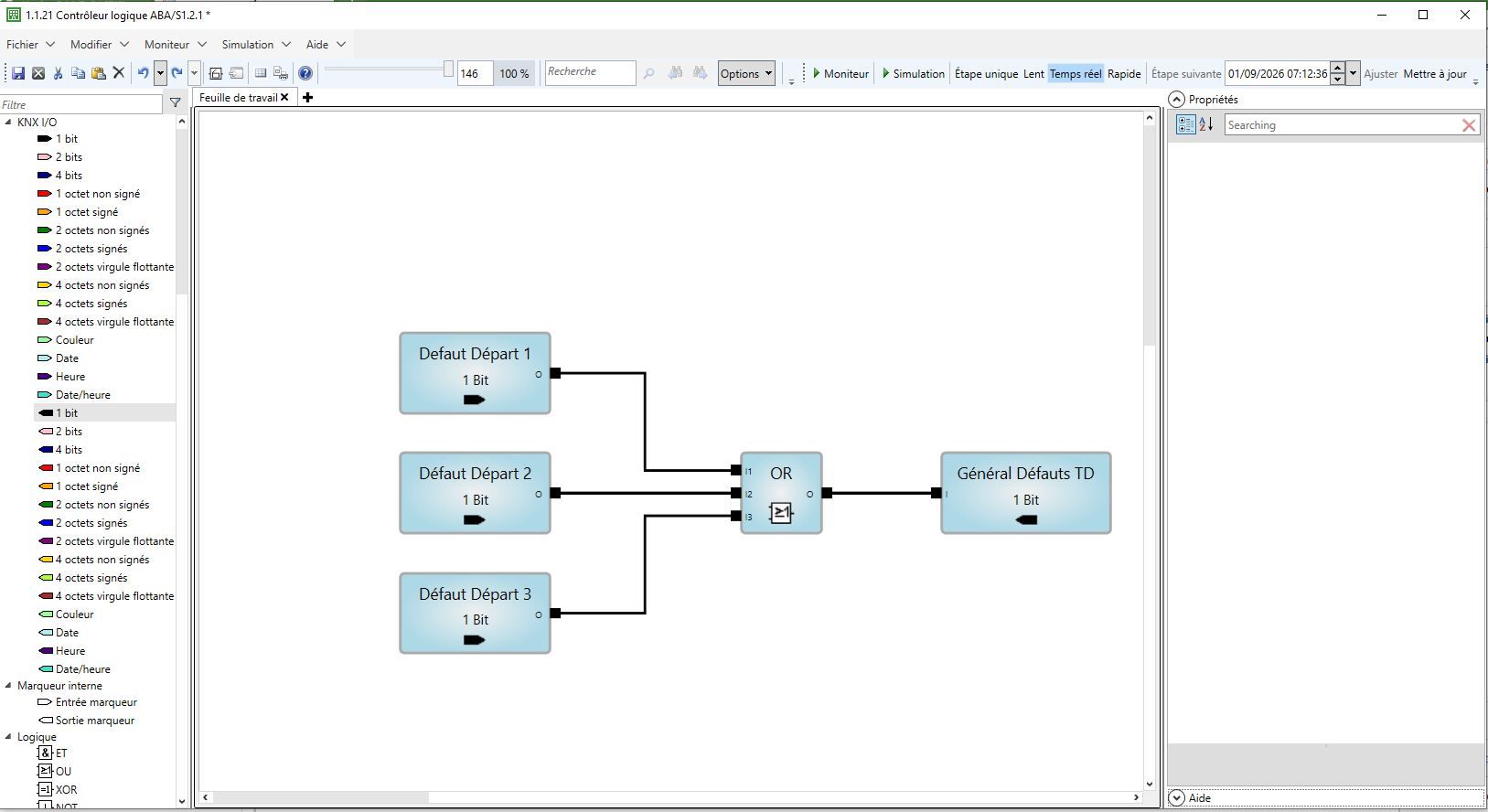Switch simulation speed to Rapide
1488x812 pixels.
[1124, 74]
